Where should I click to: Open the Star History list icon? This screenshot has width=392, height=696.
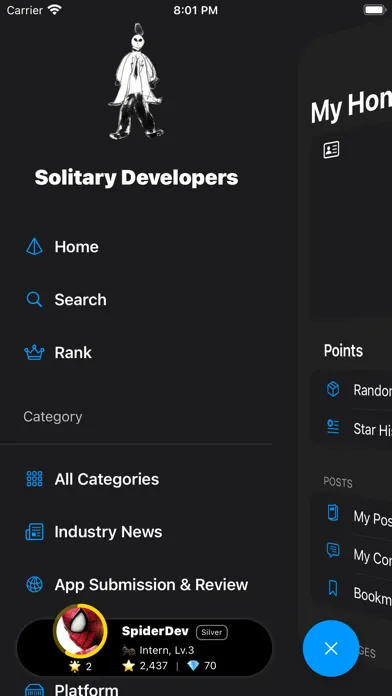coord(333,427)
